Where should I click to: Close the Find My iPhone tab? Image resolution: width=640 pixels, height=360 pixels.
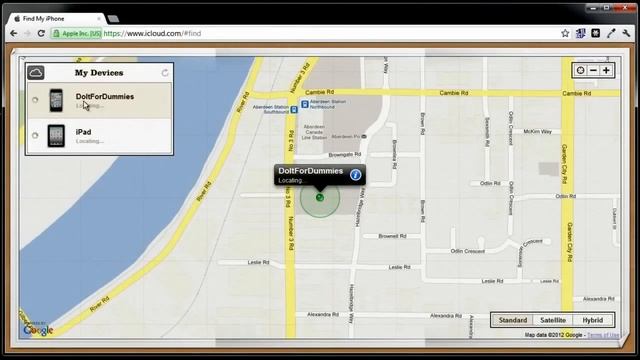point(99,19)
